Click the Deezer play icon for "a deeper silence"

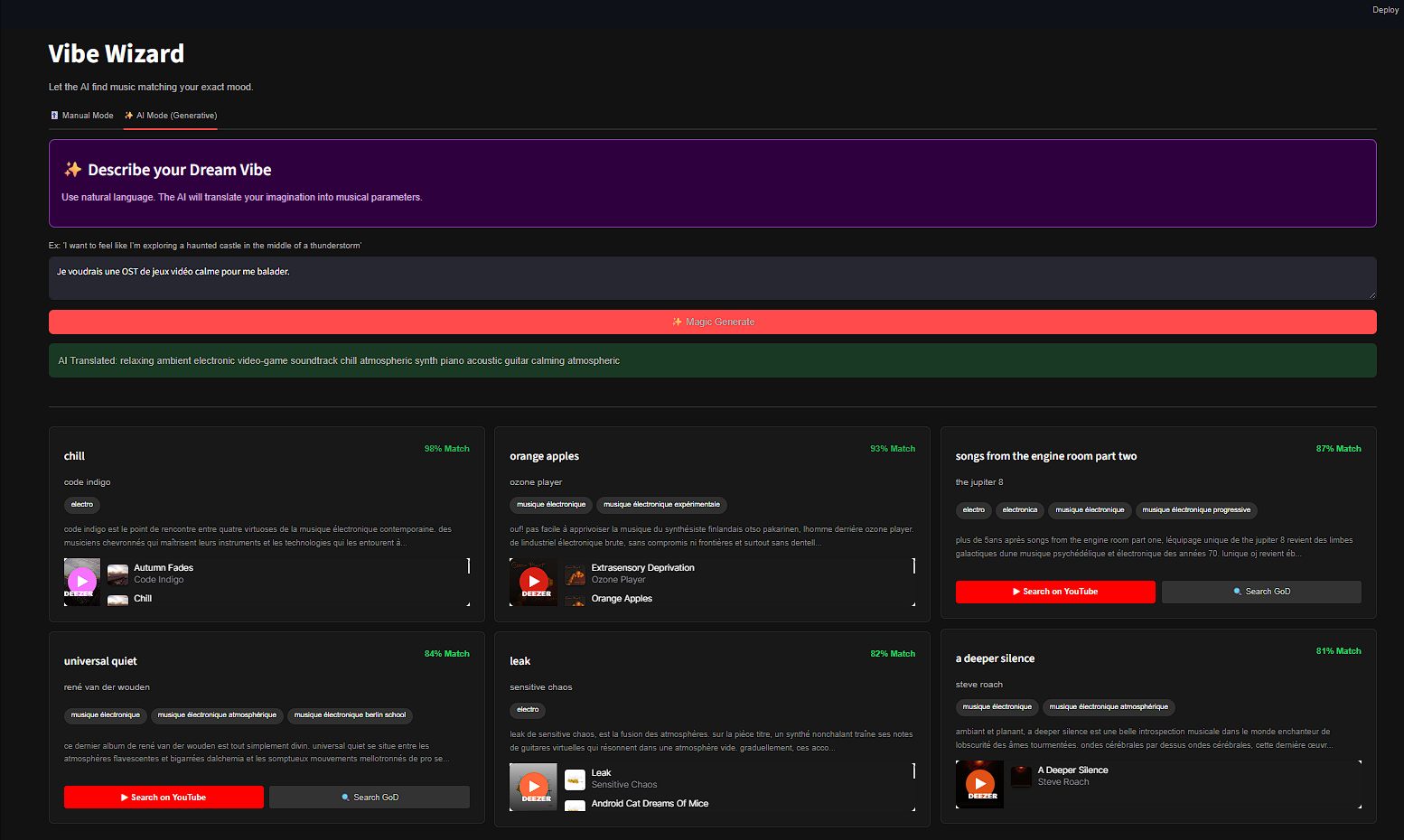pos(979,783)
